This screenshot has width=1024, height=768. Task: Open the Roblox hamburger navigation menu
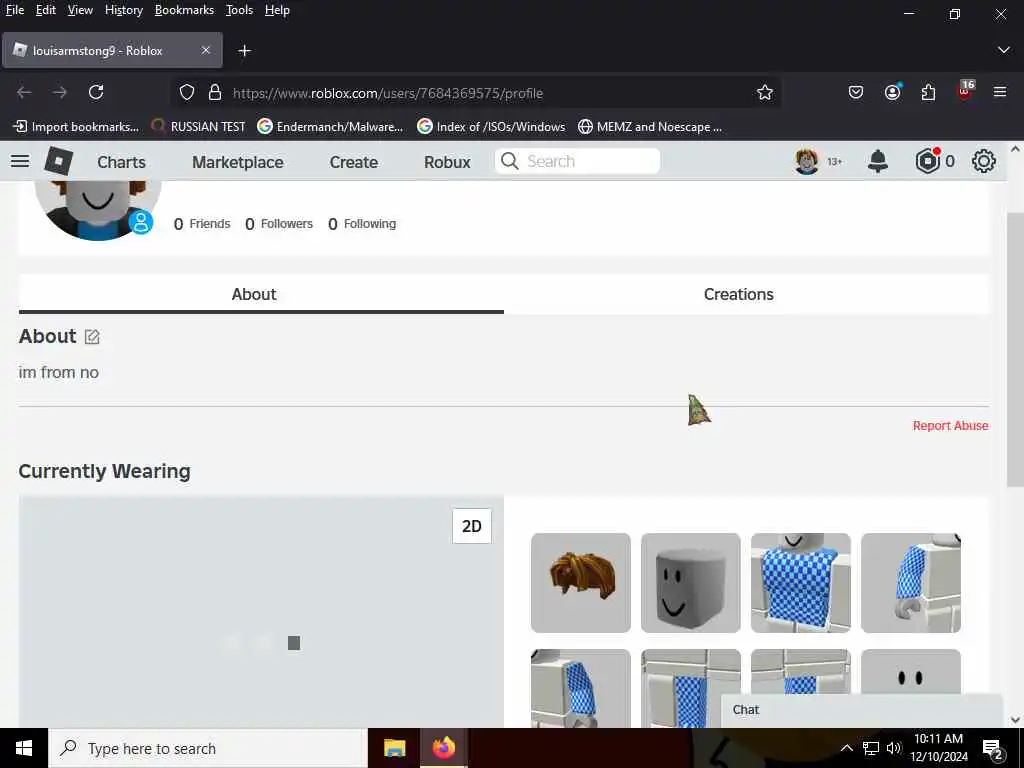(20, 161)
